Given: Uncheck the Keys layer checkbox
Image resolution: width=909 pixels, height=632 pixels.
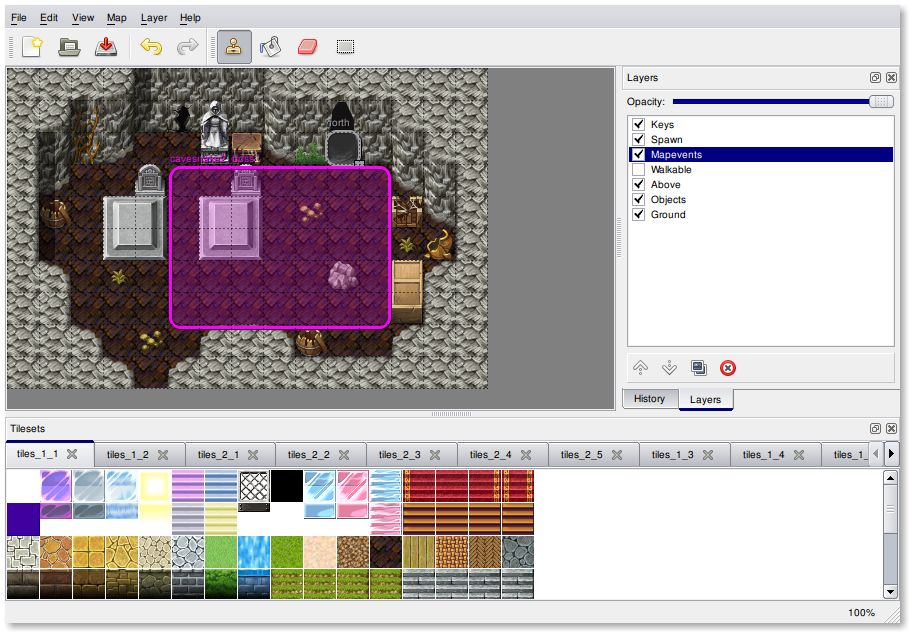Looking at the screenshot, I should (638, 125).
